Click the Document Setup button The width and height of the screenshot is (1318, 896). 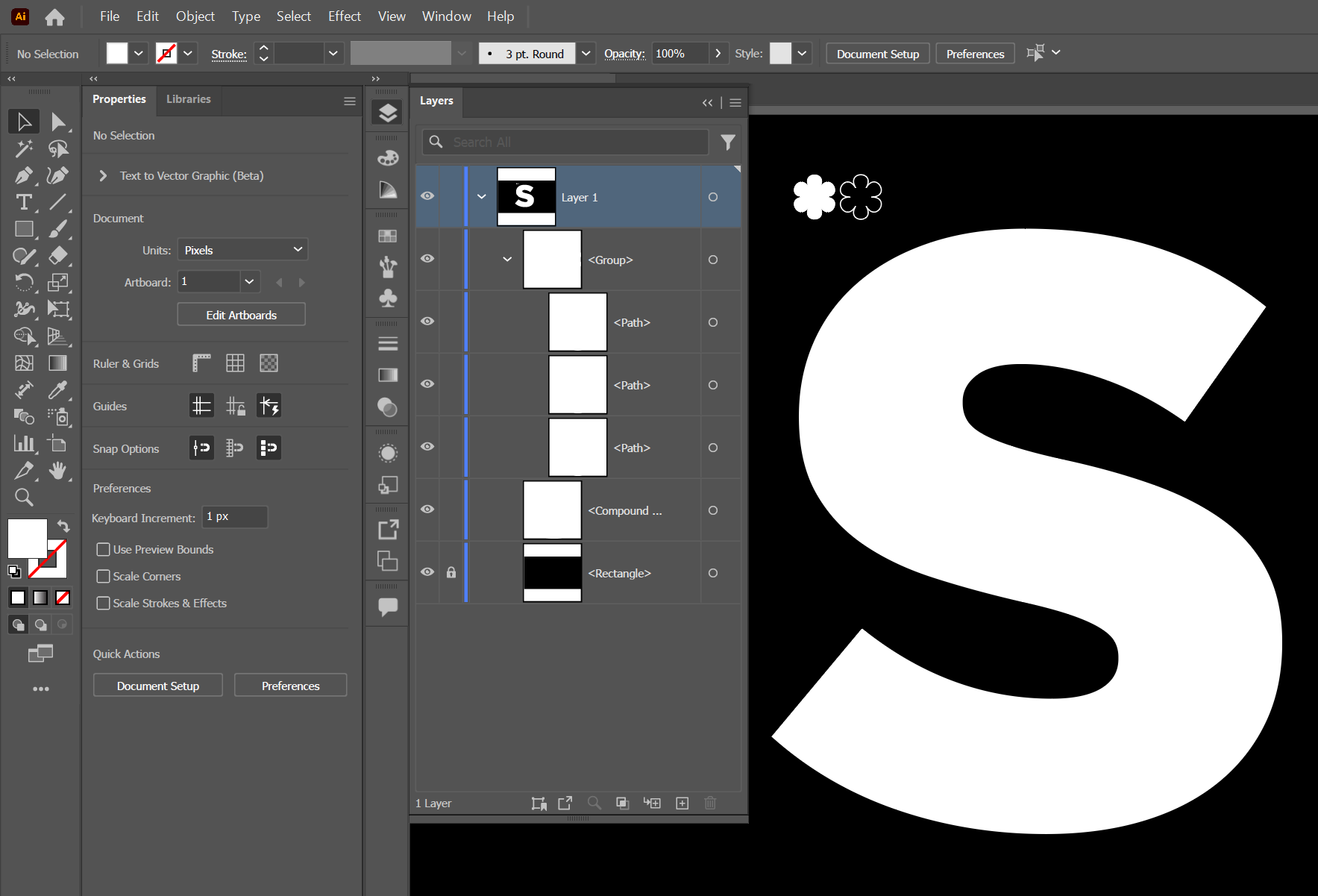coord(877,53)
